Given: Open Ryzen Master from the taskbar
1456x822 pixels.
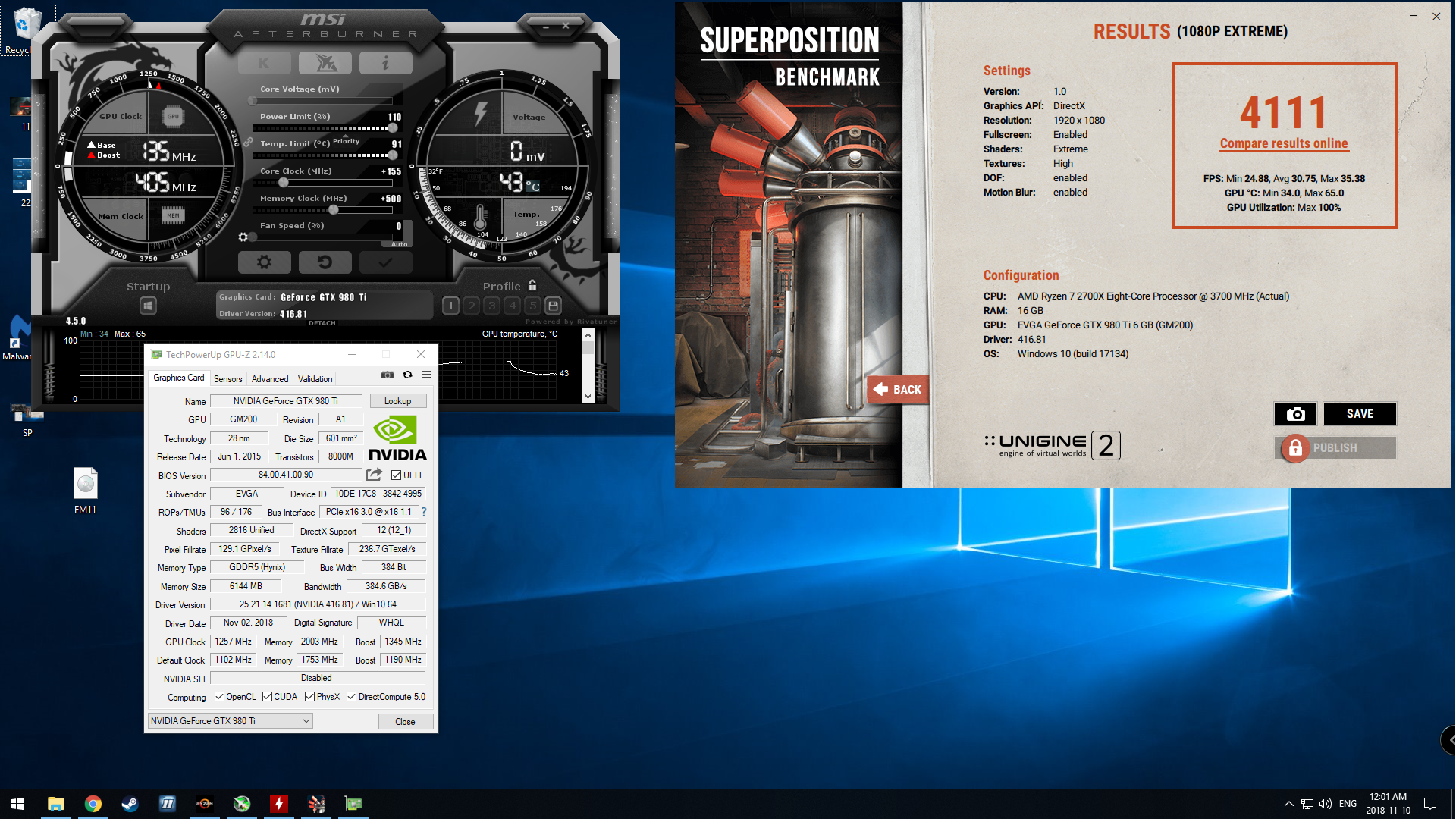Looking at the screenshot, I should tap(204, 805).
